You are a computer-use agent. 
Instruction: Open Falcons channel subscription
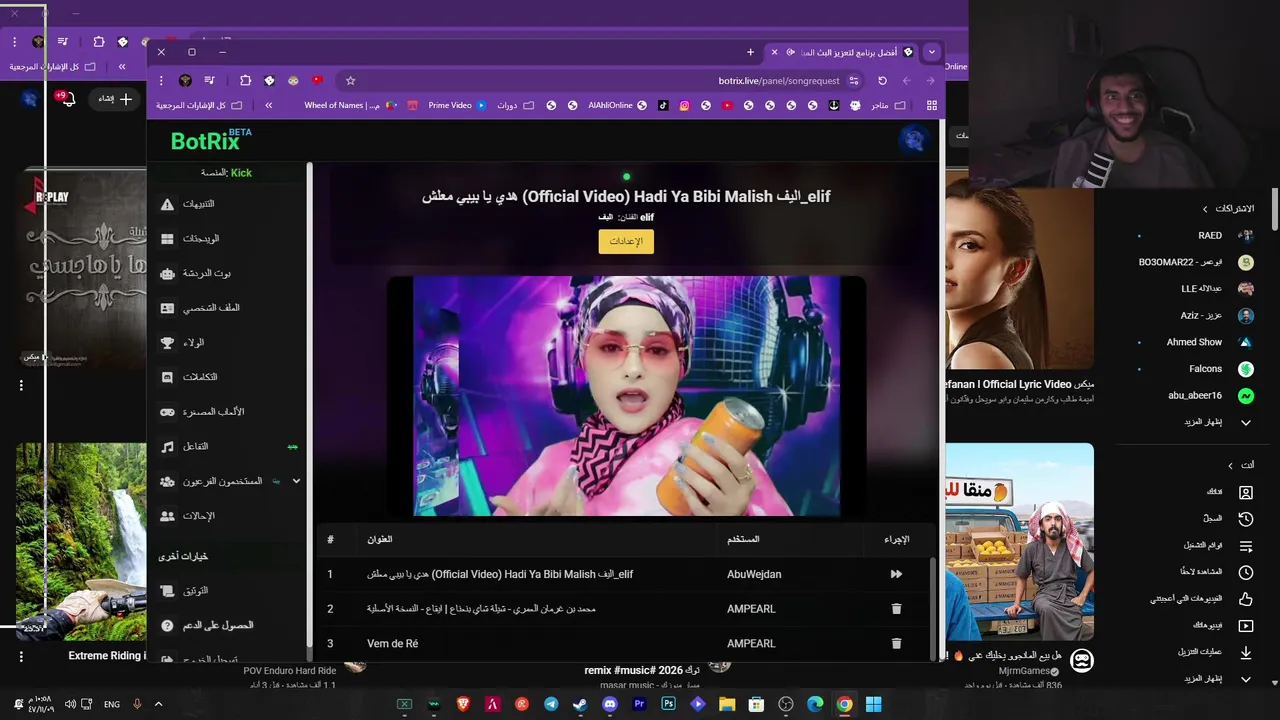point(1221,369)
